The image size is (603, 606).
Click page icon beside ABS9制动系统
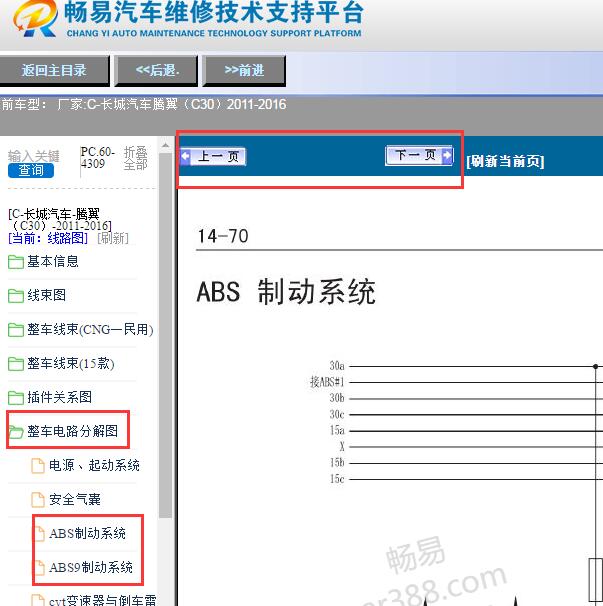39,567
